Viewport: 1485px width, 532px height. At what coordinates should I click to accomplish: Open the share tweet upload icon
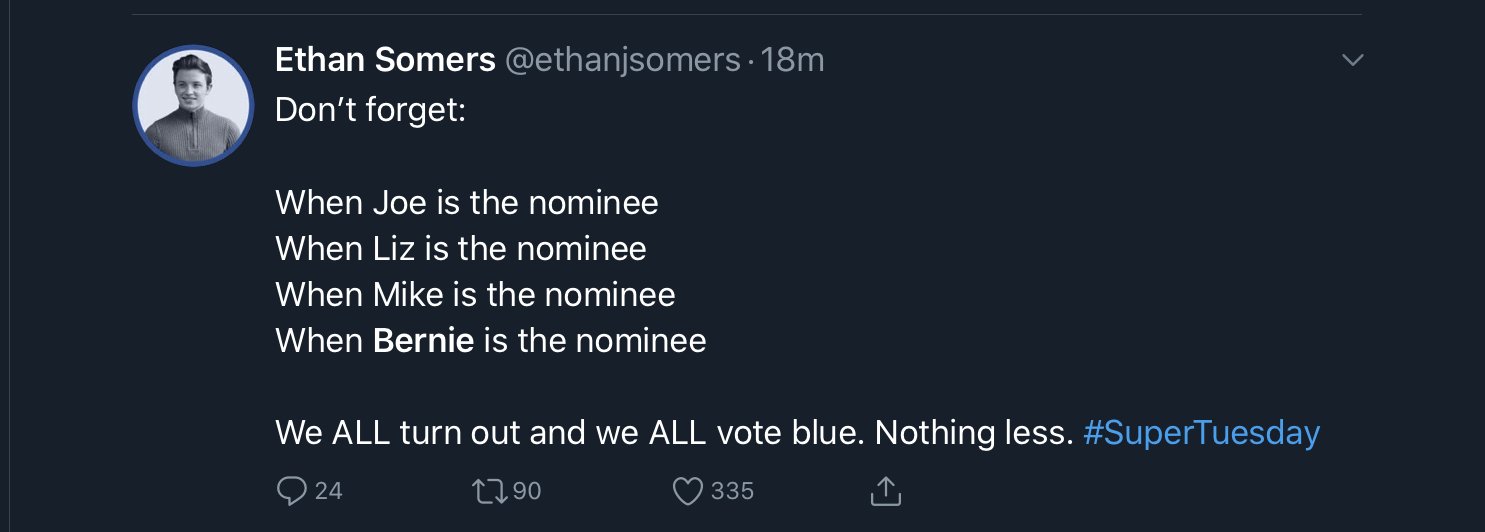click(x=886, y=490)
